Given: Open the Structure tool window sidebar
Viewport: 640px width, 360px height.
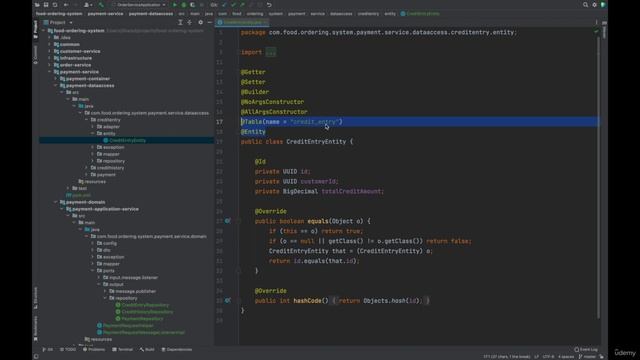Looking at the screenshot, I should coord(36,297).
